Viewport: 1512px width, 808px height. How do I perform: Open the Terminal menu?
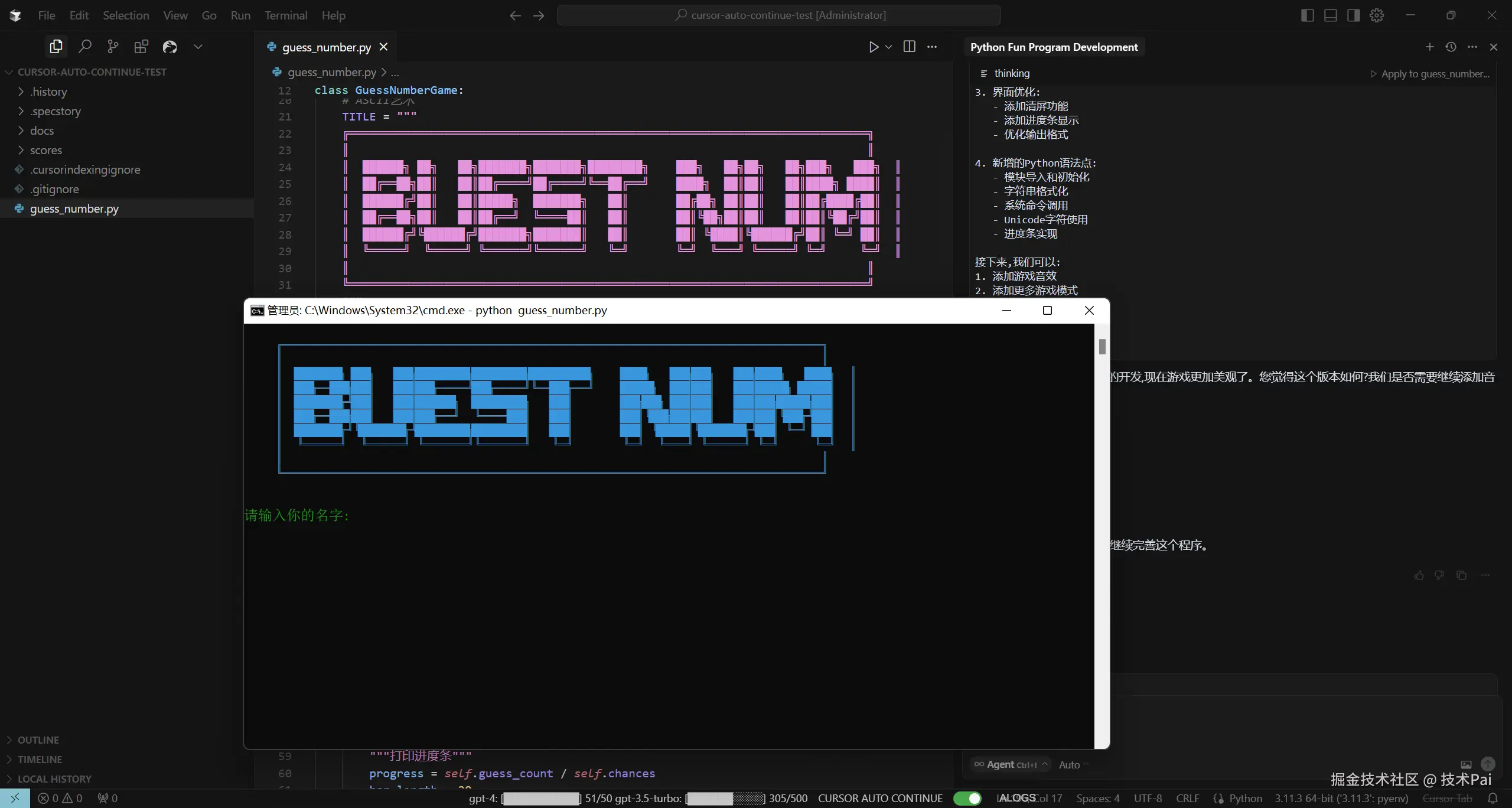(x=285, y=15)
